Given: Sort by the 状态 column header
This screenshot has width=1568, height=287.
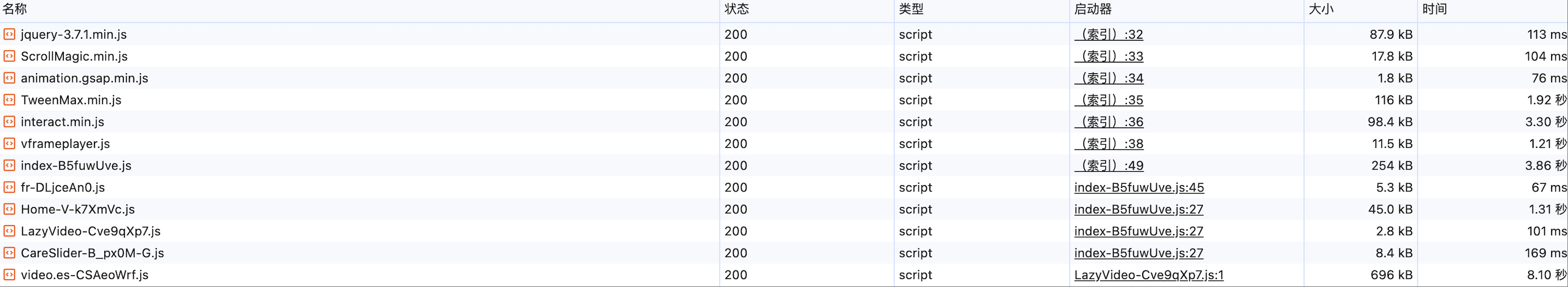Looking at the screenshot, I should [737, 9].
